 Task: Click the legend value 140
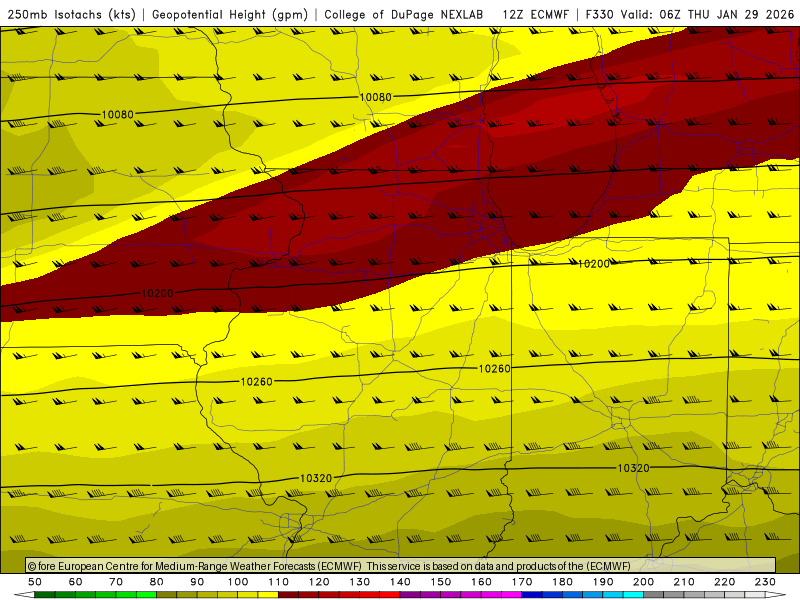(x=400, y=582)
